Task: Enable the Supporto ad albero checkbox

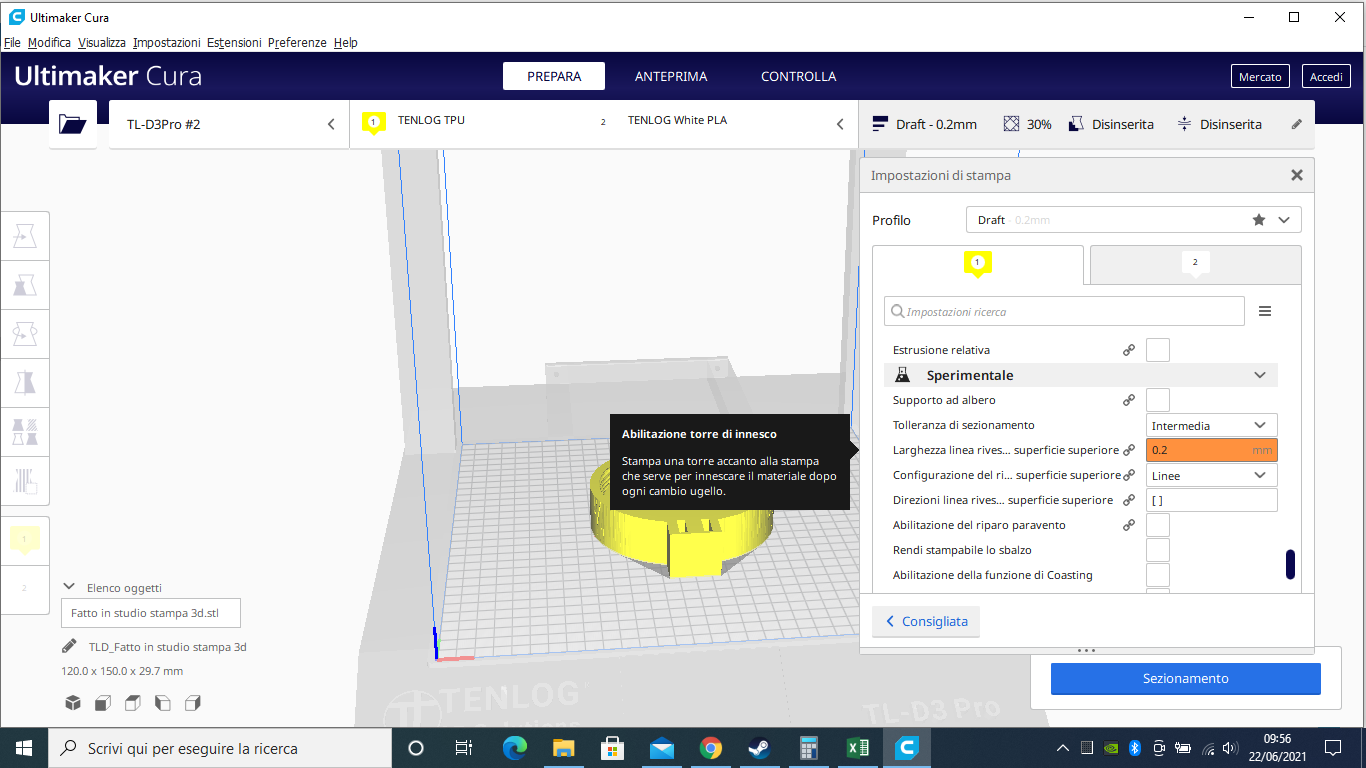Action: pyautogui.click(x=1157, y=400)
